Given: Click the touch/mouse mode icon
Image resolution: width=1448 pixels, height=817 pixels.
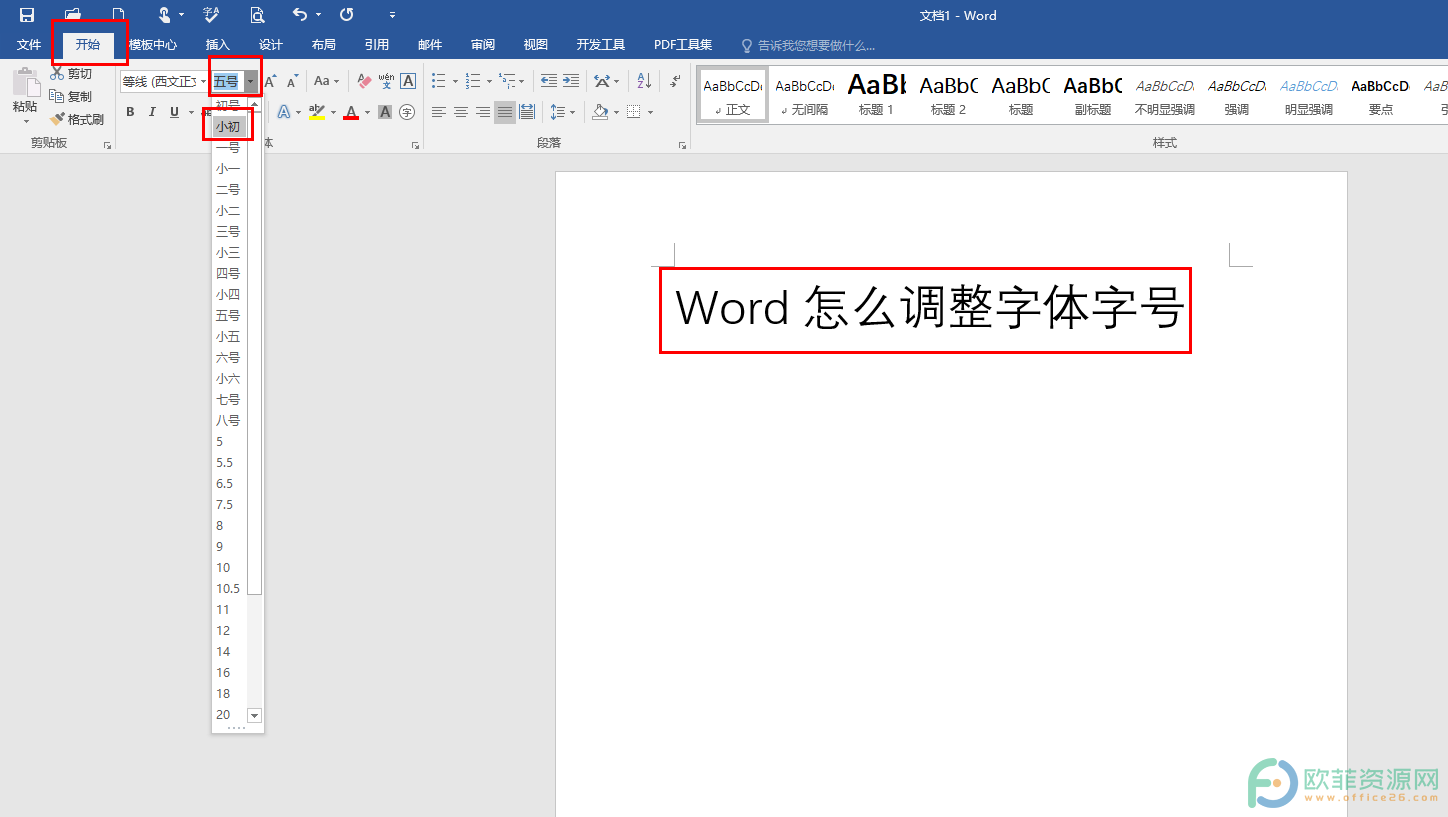Looking at the screenshot, I should click(x=165, y=15).
